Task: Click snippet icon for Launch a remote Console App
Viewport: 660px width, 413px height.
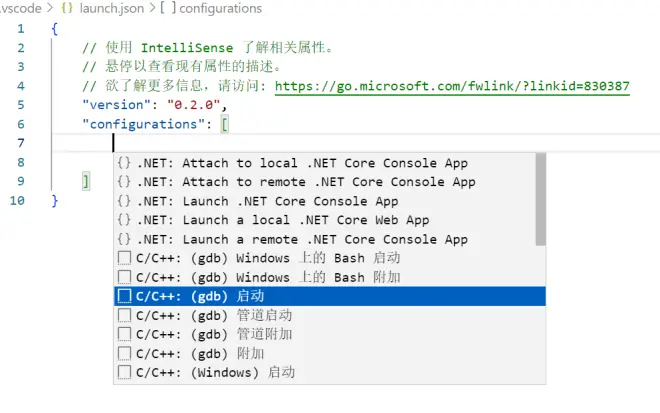Action: (x=124, y=239)
